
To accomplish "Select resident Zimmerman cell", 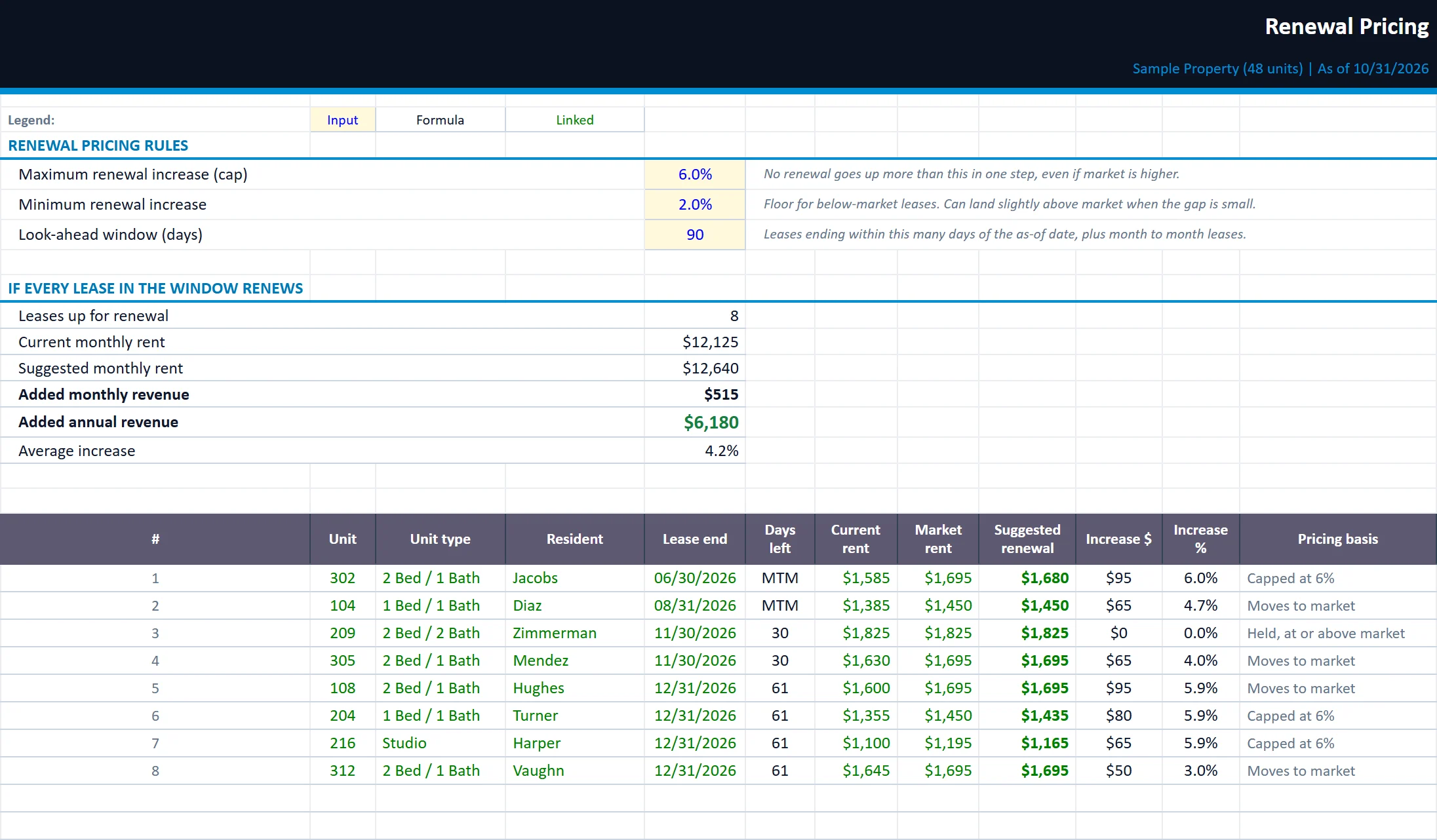I will 575,633.
